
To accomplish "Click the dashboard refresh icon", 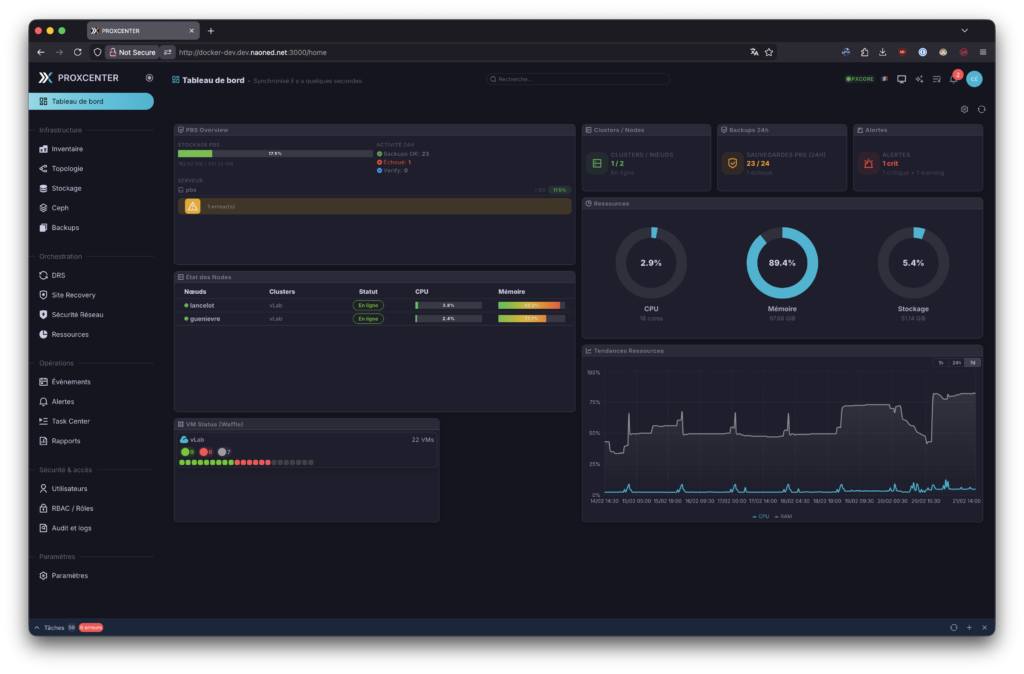I will tap(981, 109).
